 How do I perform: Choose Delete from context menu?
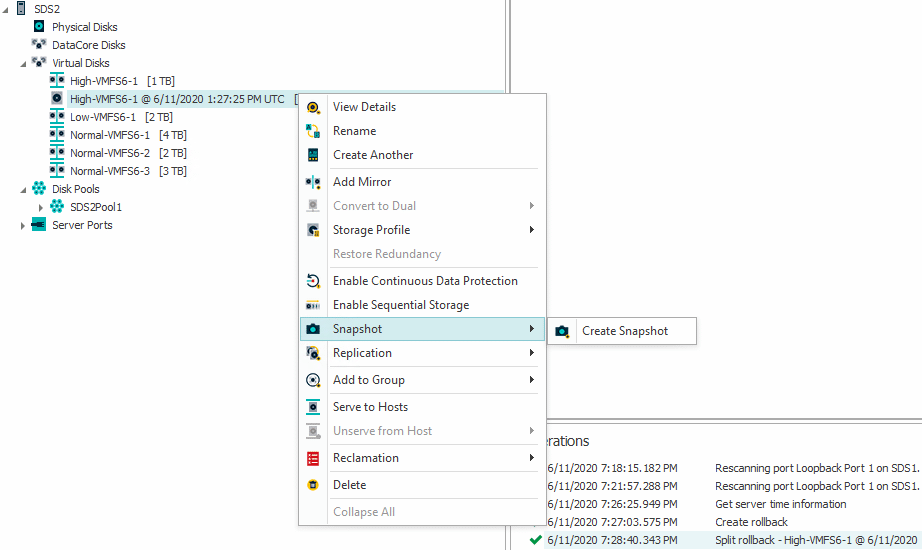(x=423, y=485)
